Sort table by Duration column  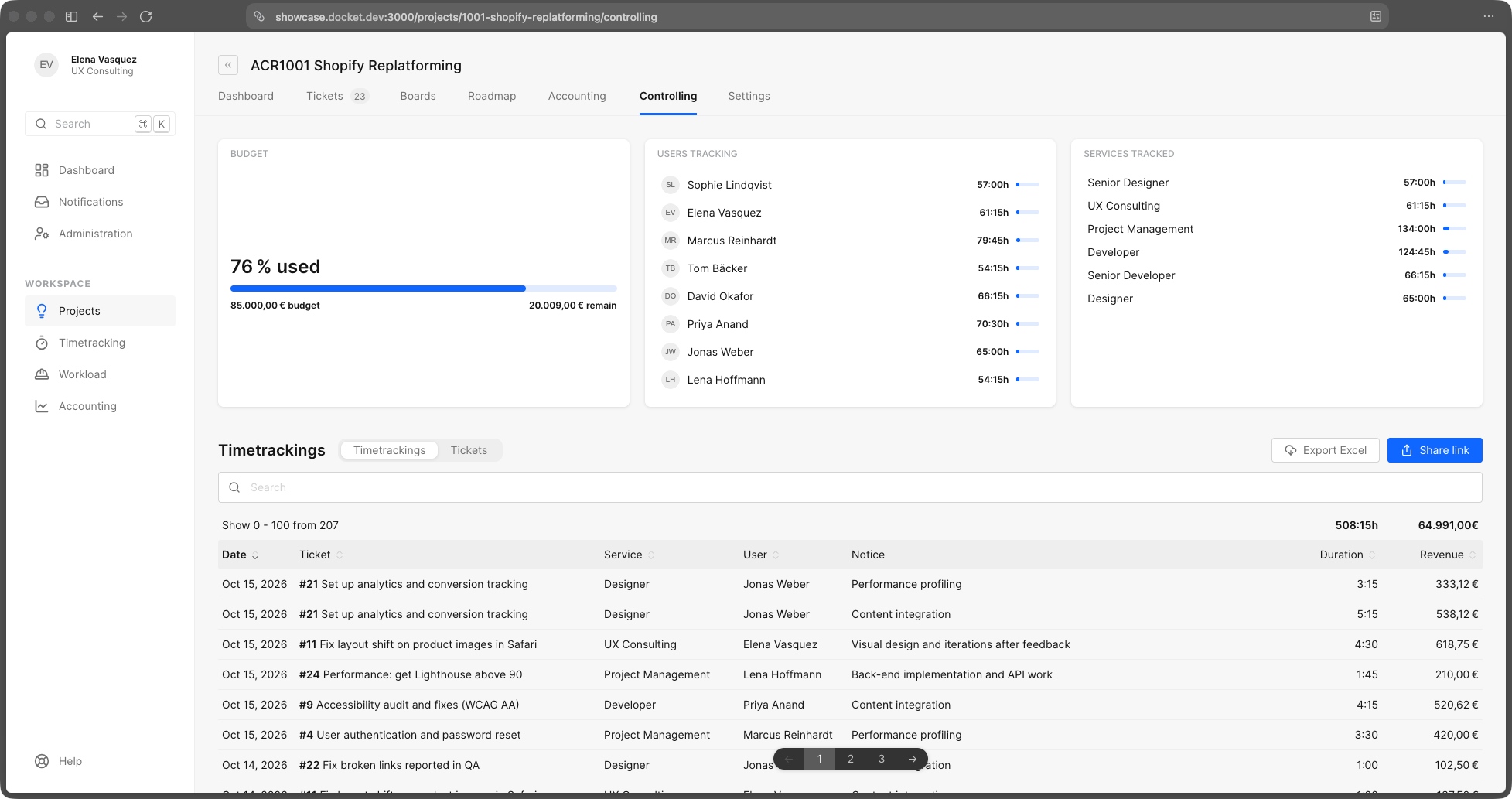1348,555
